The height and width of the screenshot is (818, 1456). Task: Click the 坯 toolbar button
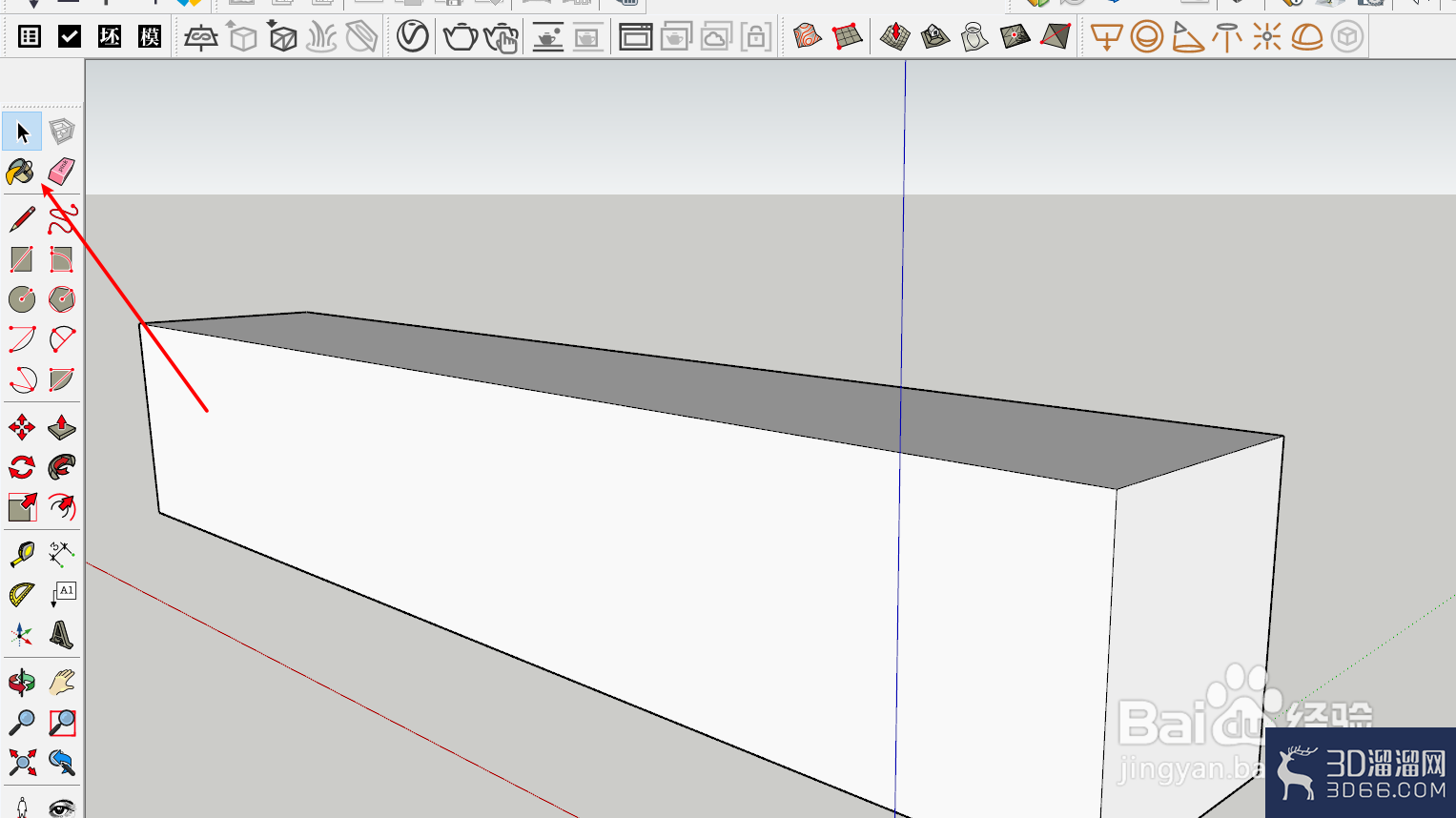(110, 37)
